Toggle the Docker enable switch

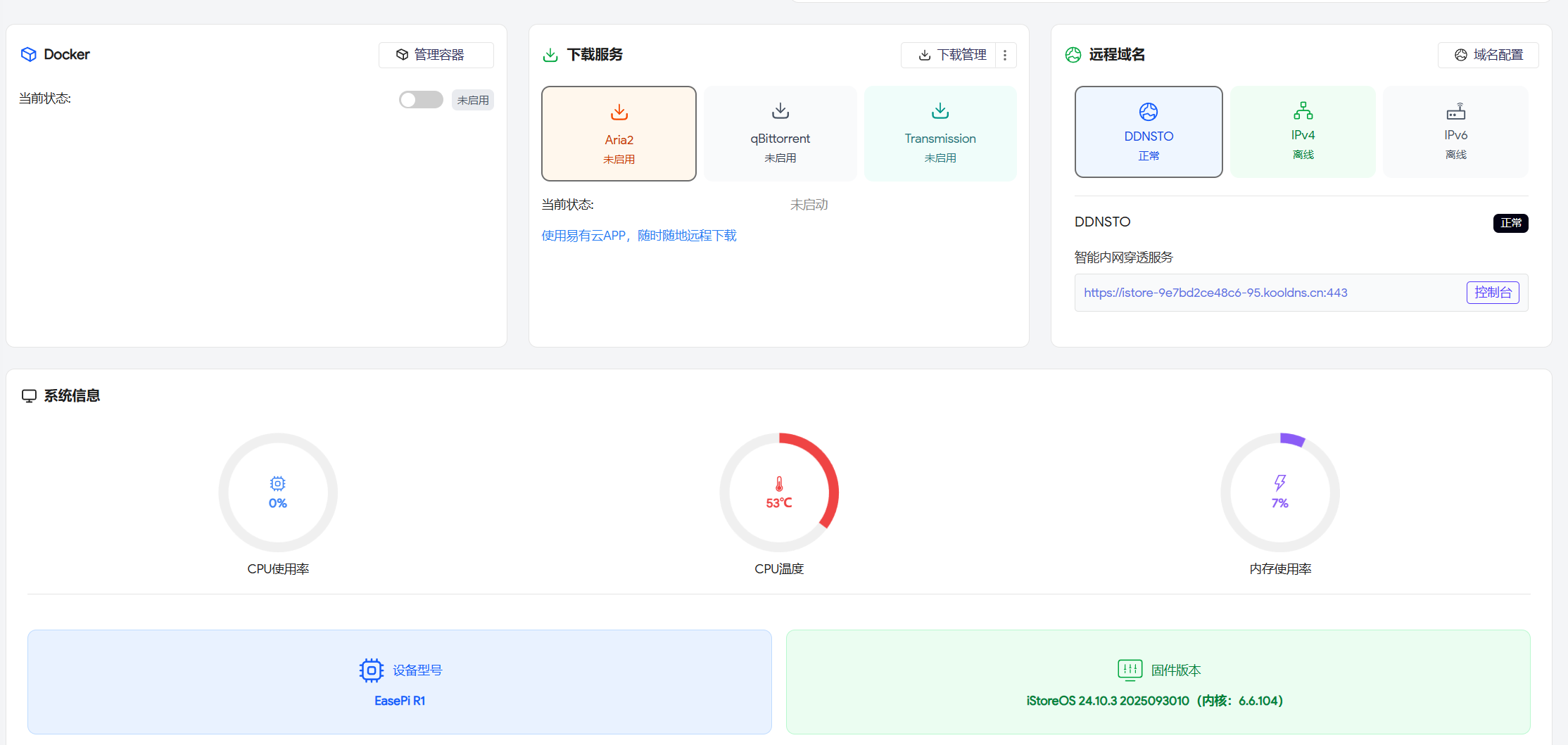(x=421, y=100)
